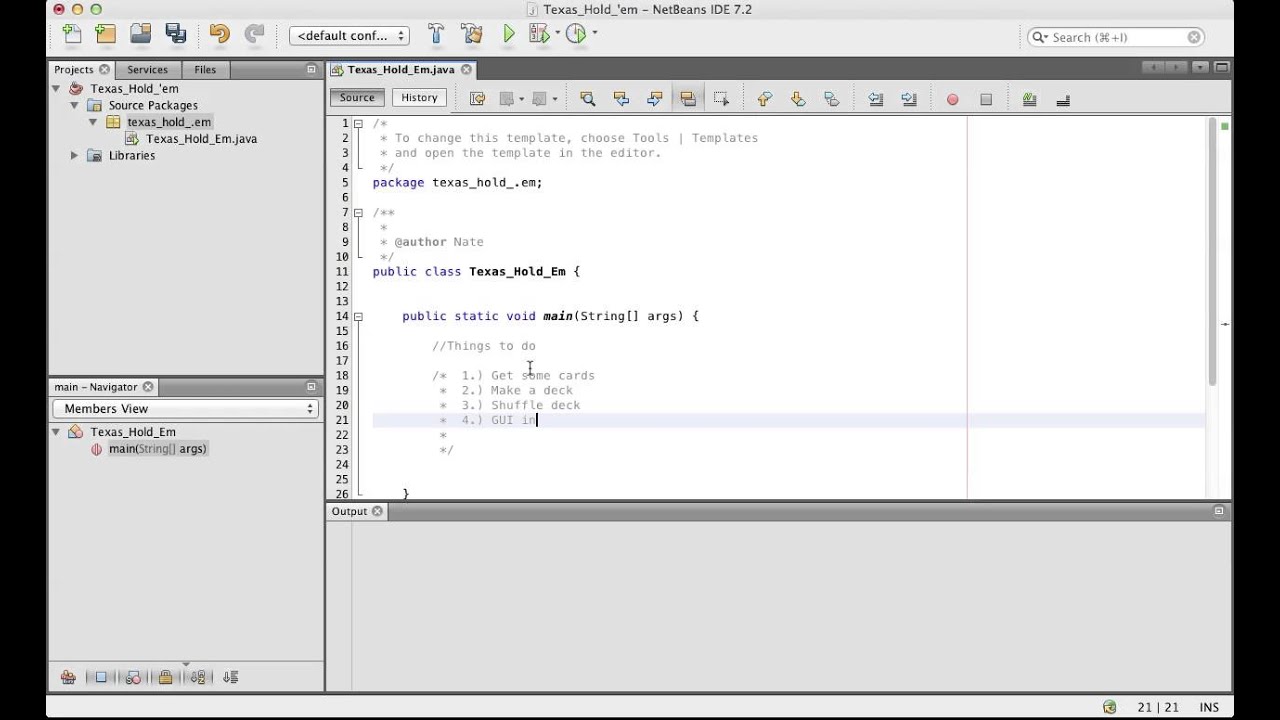Image resolution: width=1280 pixels, height=720 pixels.
Task: Click Next Bookmark icon
Action: (x=798, y=99)
